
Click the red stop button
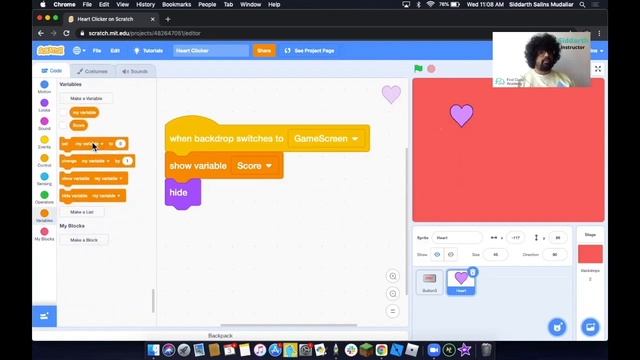coord(431,69)
